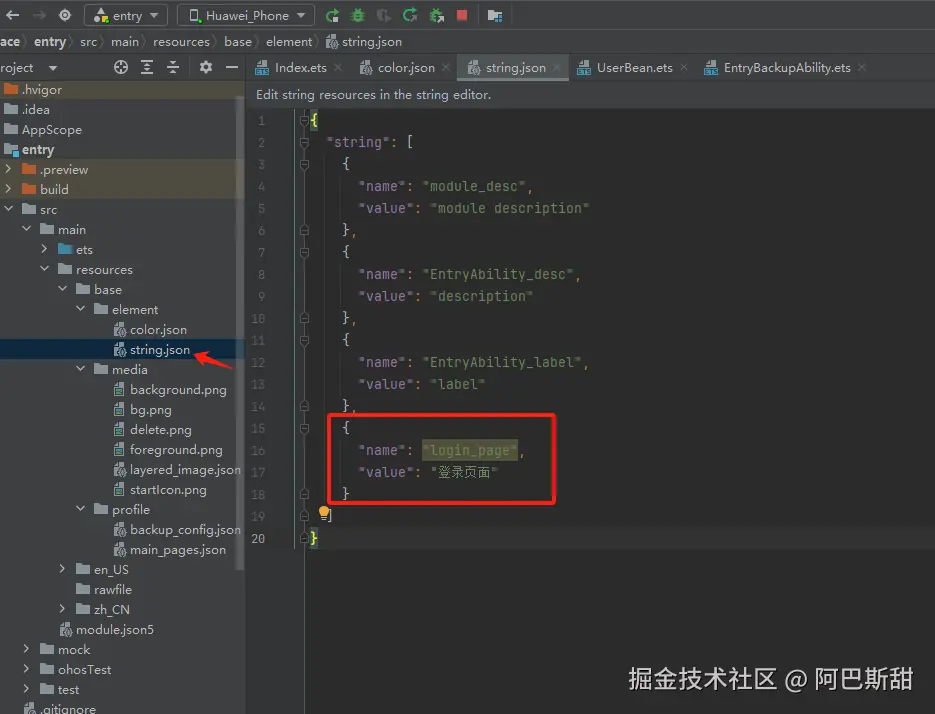This screenshot has height=714, width=935.
Task: Open the Huawei_Phone device dropdown
Action: [x=246, y=16]
